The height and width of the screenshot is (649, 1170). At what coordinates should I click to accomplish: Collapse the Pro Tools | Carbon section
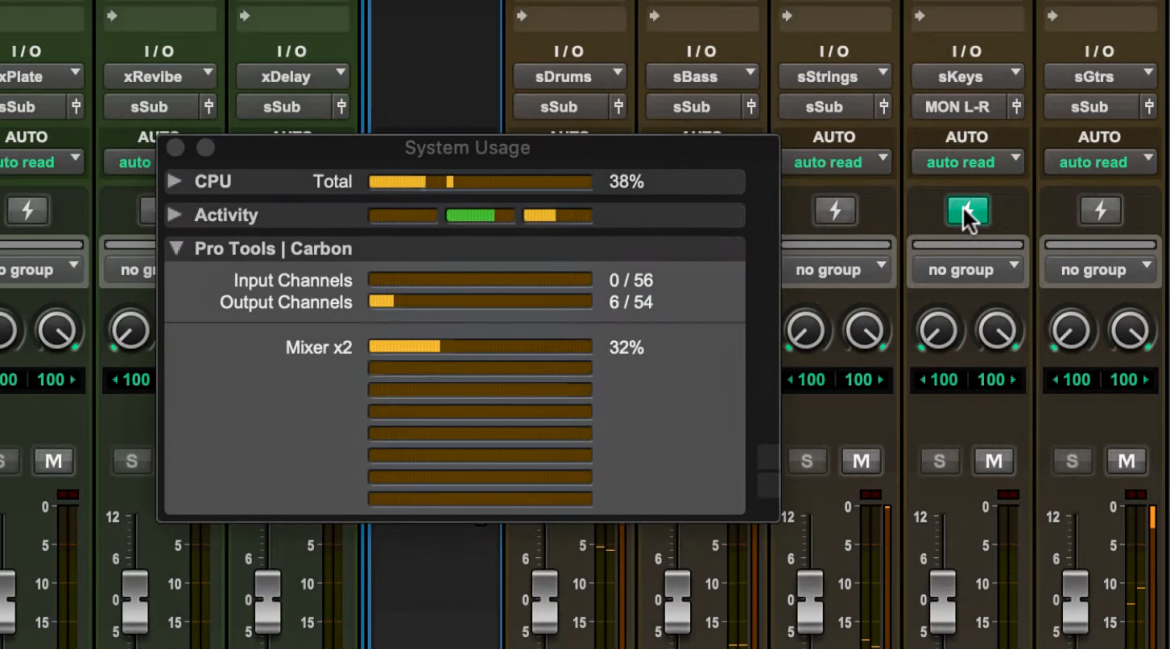point(176,248)
